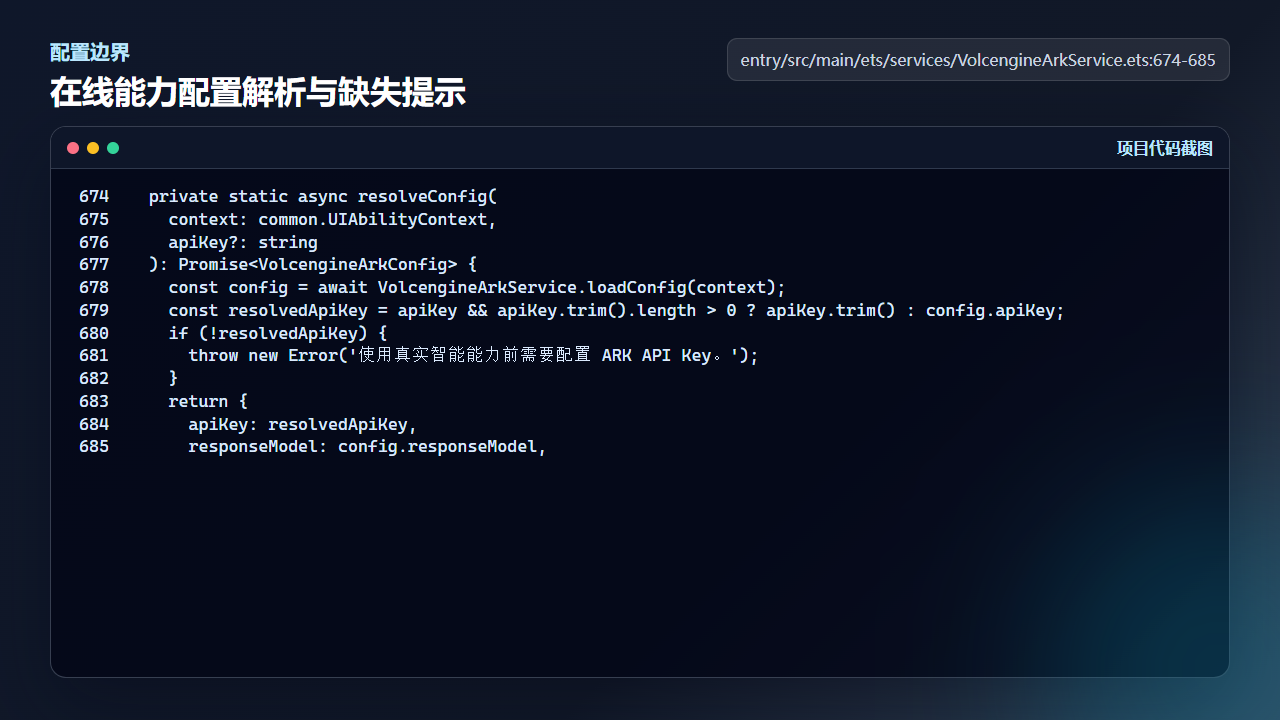This screenshot has height=720, width=1280.
Task: Click line number 678
Action: click(x=94, y=287)
